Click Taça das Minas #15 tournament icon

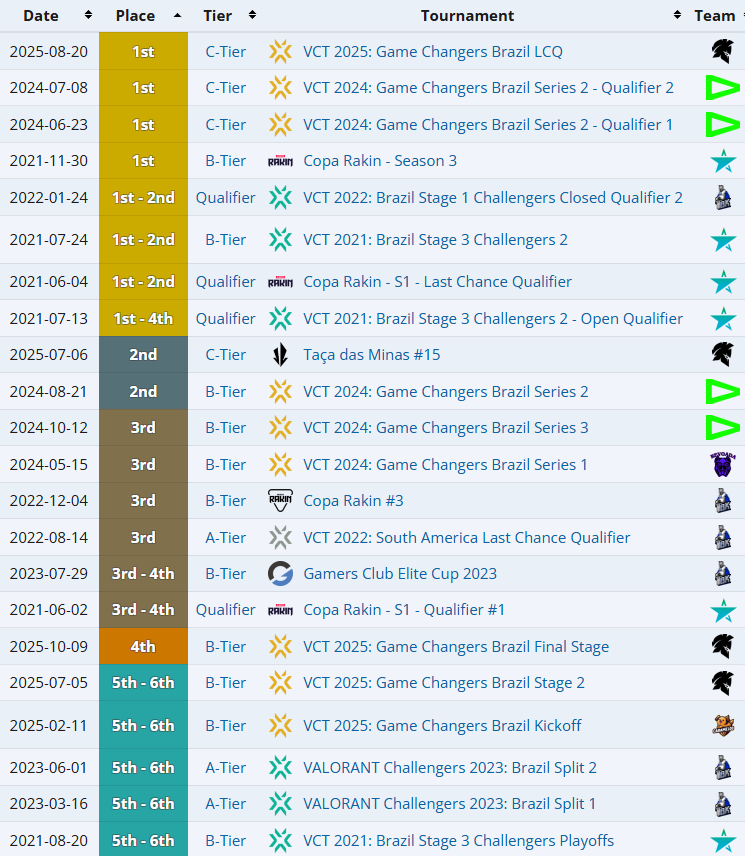point(281,355)
